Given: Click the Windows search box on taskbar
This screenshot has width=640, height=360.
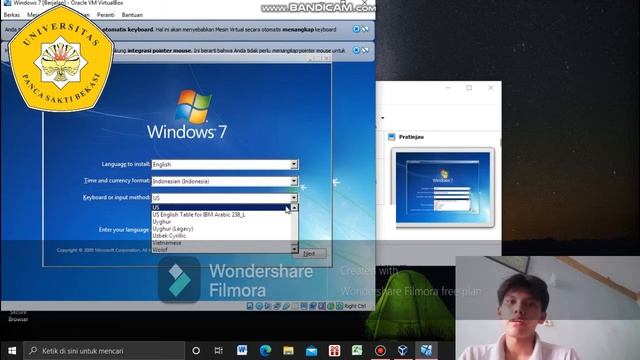Looking at the screenshot, I should (x=104, y=351).
